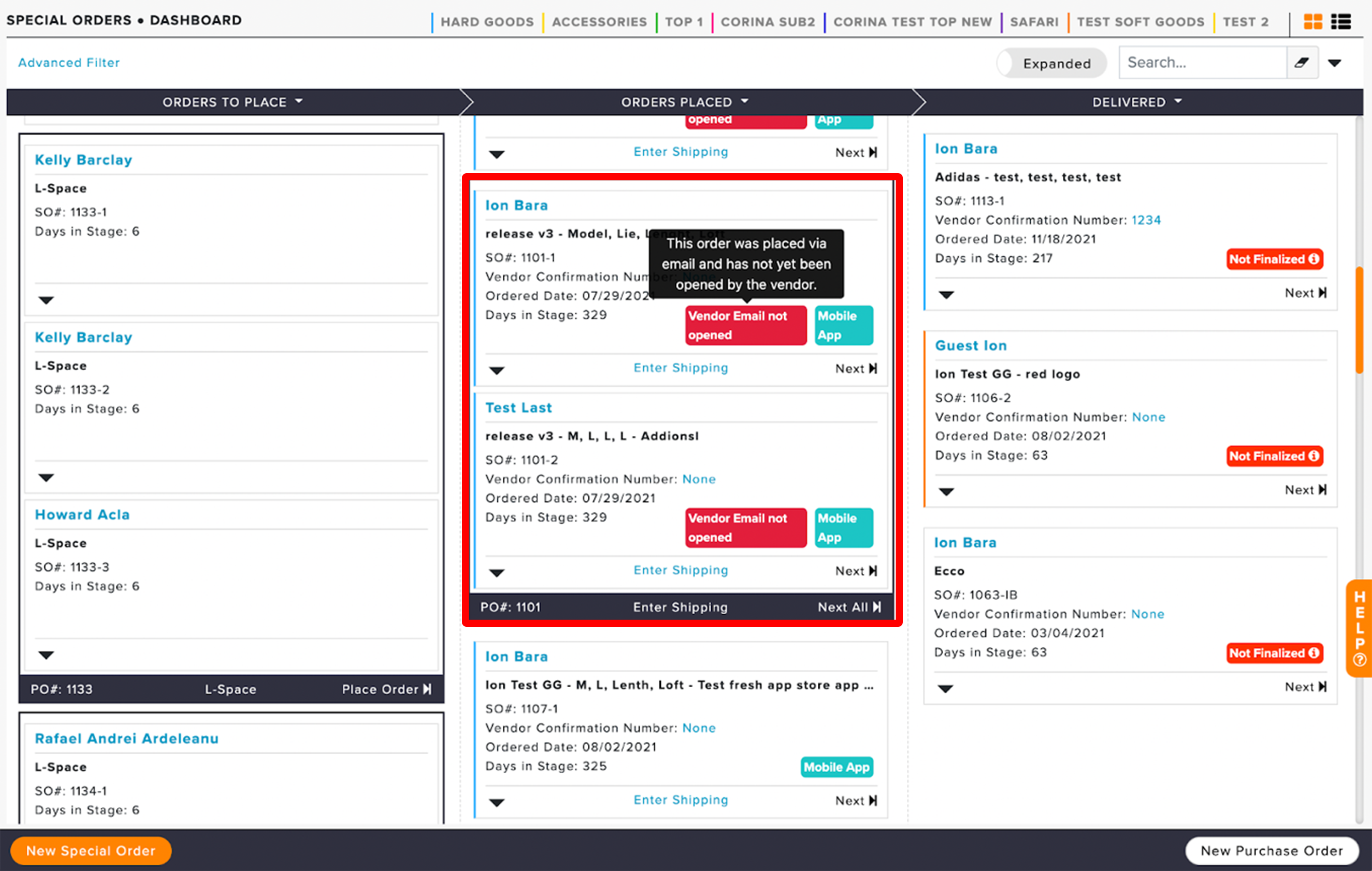The height and width of the screenshot is (871, 1372).
Task: Expand Howard Acla SO# 1133-3 card
Action: tap(46, 655)
